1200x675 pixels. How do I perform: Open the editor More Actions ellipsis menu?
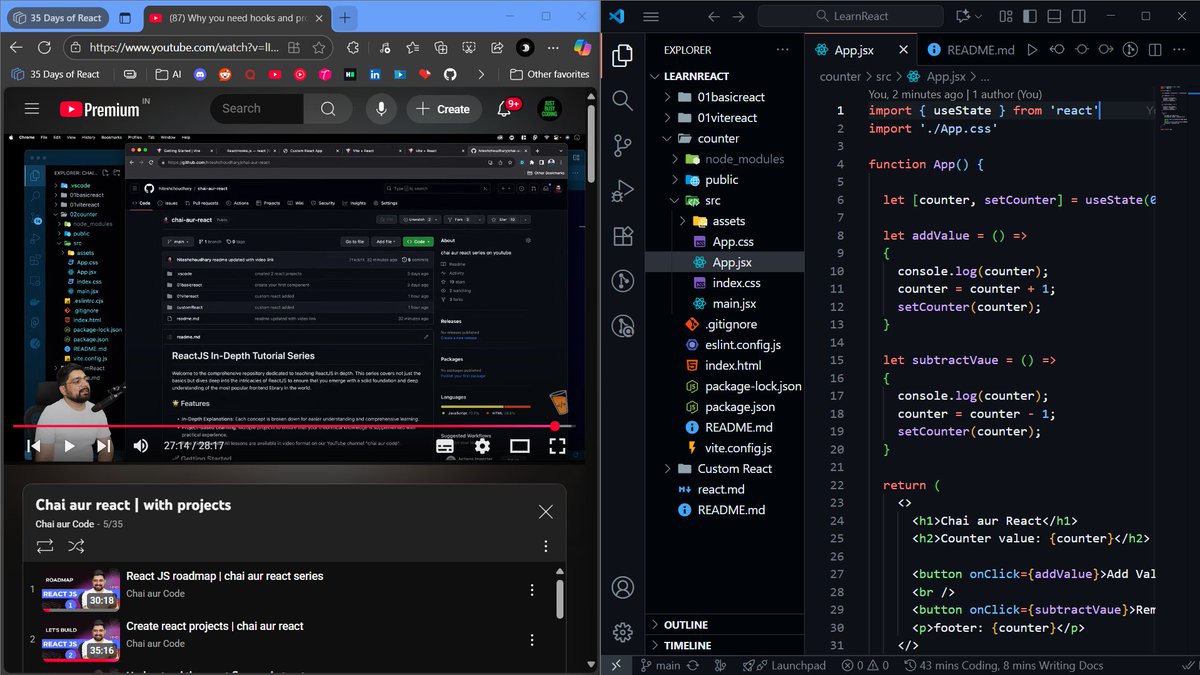click(1181, 49)
